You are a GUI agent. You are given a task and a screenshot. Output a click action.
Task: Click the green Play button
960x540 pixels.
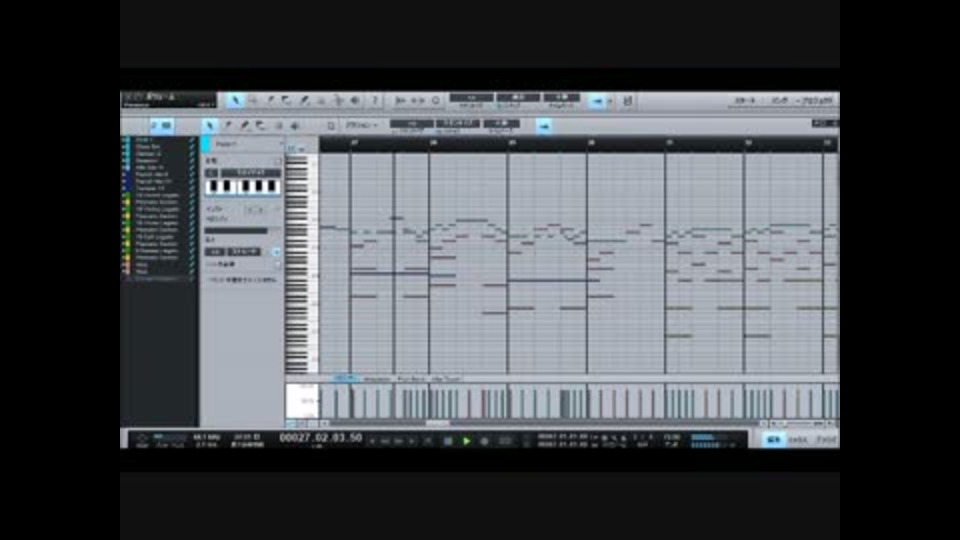467,441
